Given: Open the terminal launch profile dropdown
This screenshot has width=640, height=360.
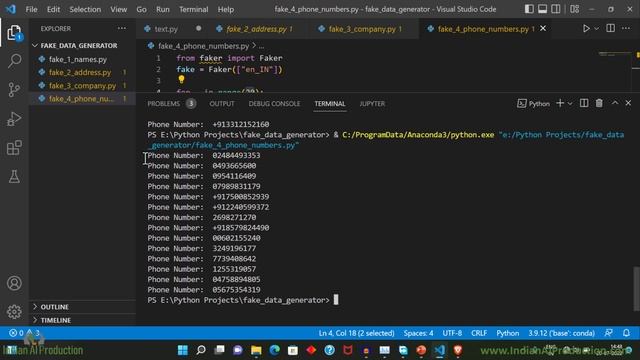Looking at the screenshot, I should (x=570, y=104).
